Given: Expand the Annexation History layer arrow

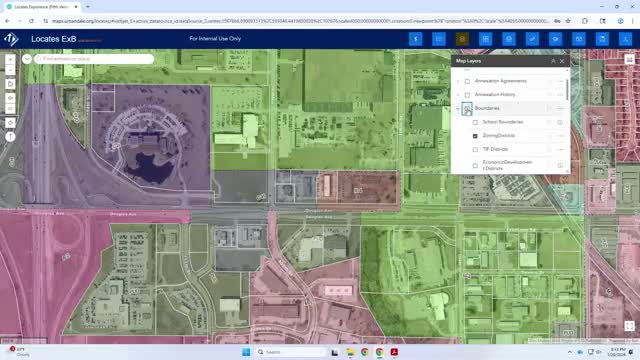Looking at the screenshot, I should pyautogui.click(x=458, y=95).
